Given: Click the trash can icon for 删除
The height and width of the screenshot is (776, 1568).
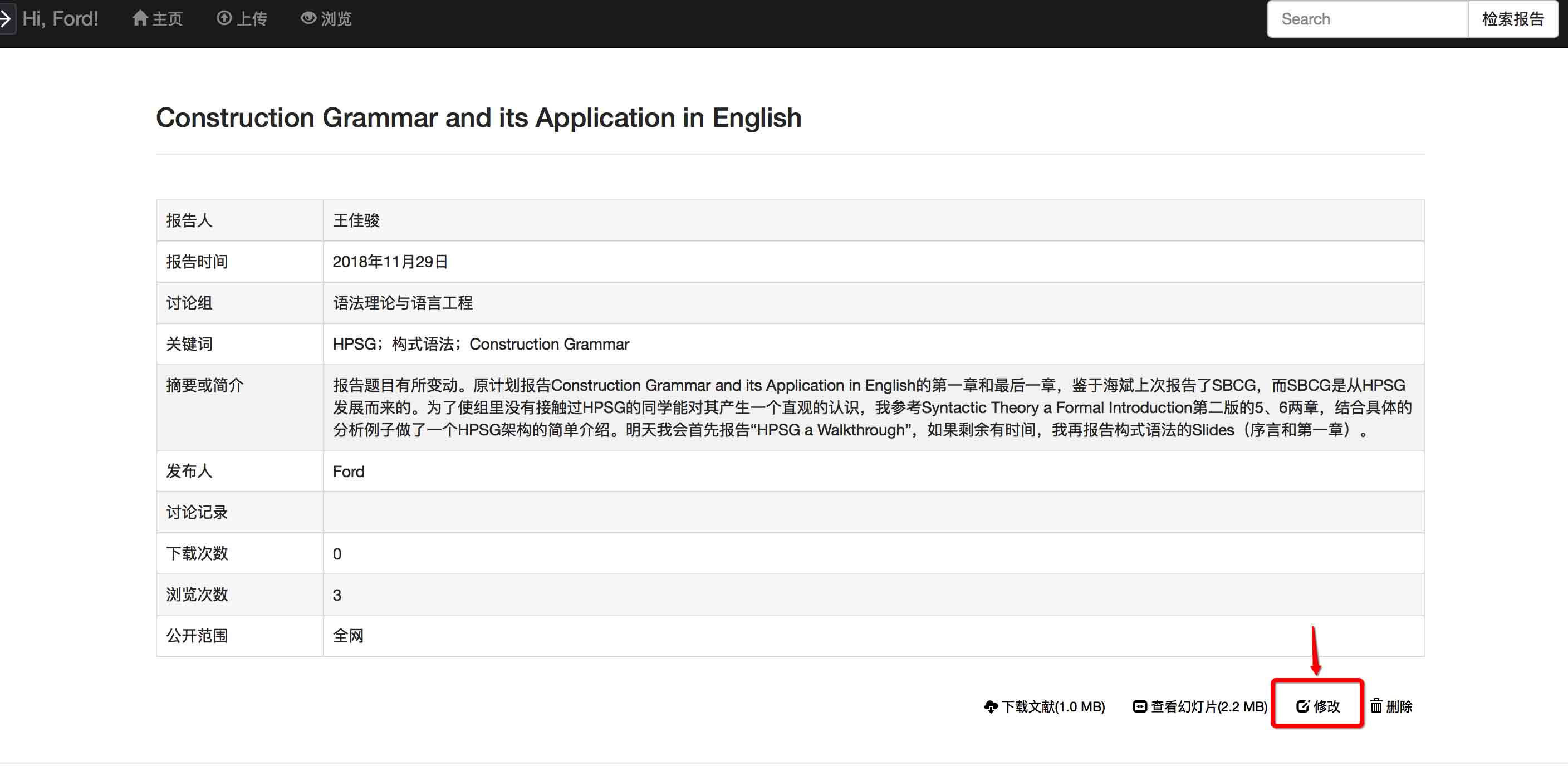Looking at the screenshot, I should [1376, 706].
